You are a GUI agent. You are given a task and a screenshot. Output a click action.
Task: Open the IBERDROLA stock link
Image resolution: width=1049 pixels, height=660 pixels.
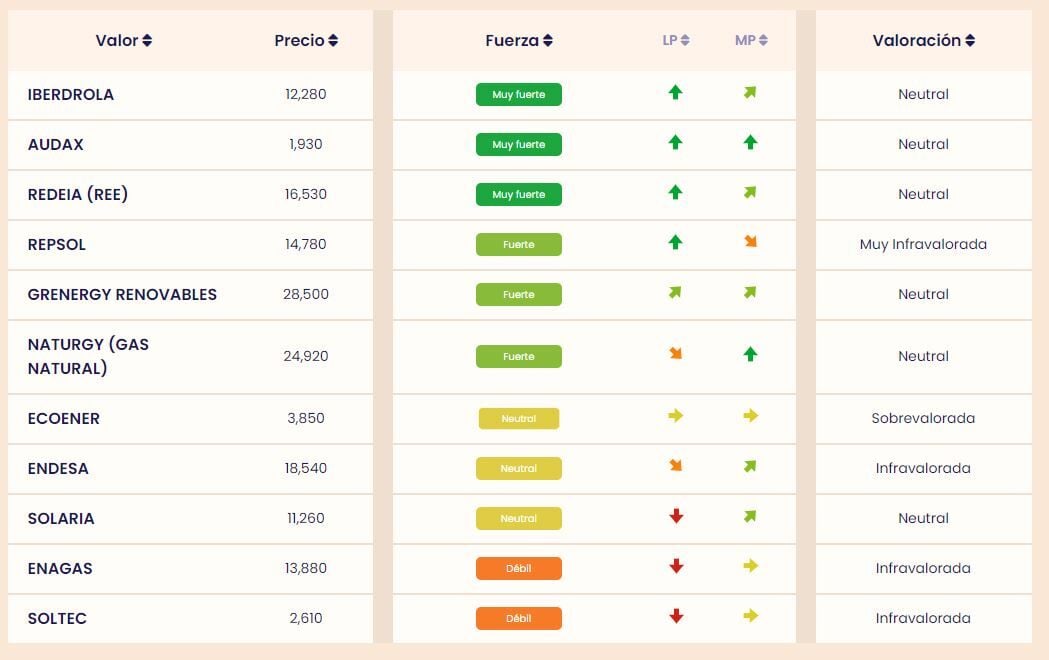(71, 95)
